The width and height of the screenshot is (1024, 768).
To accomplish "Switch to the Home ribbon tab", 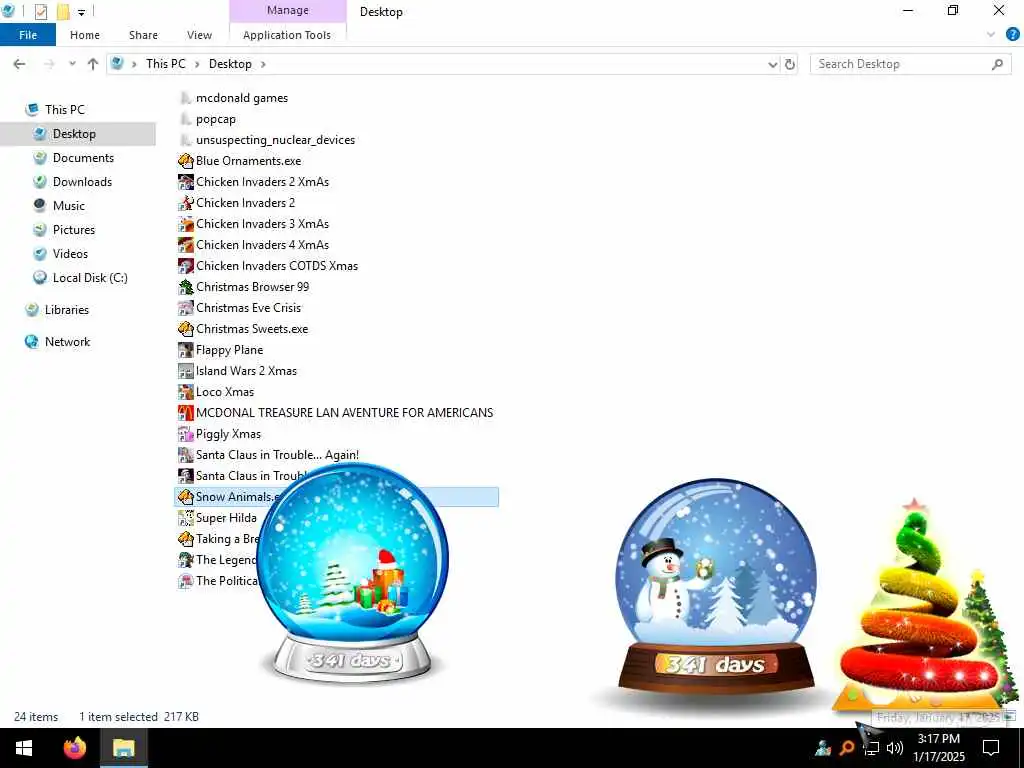I will coord(85,35).
